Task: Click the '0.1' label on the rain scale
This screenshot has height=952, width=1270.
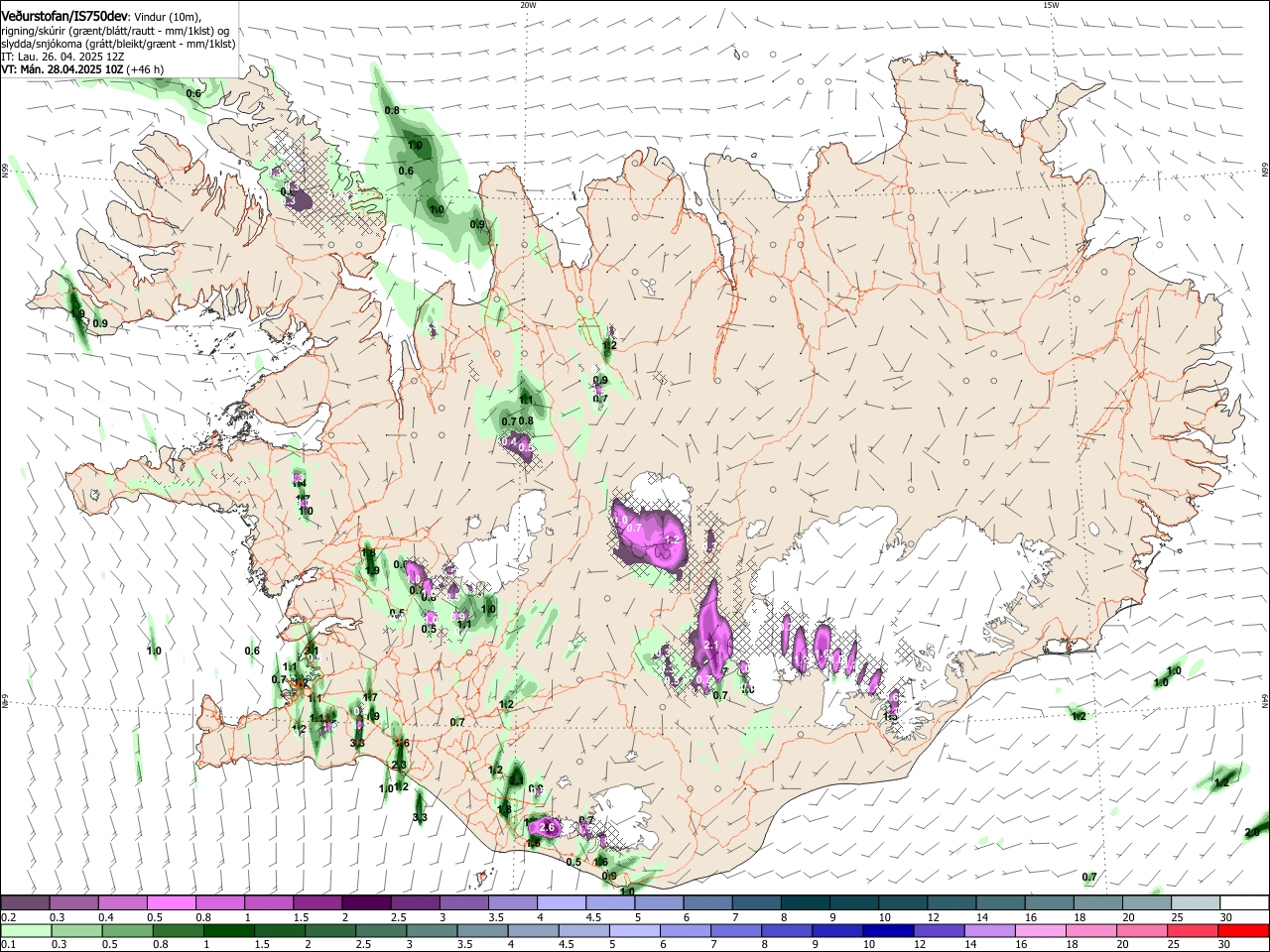Action: pyautogui.click(x=8, y=945)
